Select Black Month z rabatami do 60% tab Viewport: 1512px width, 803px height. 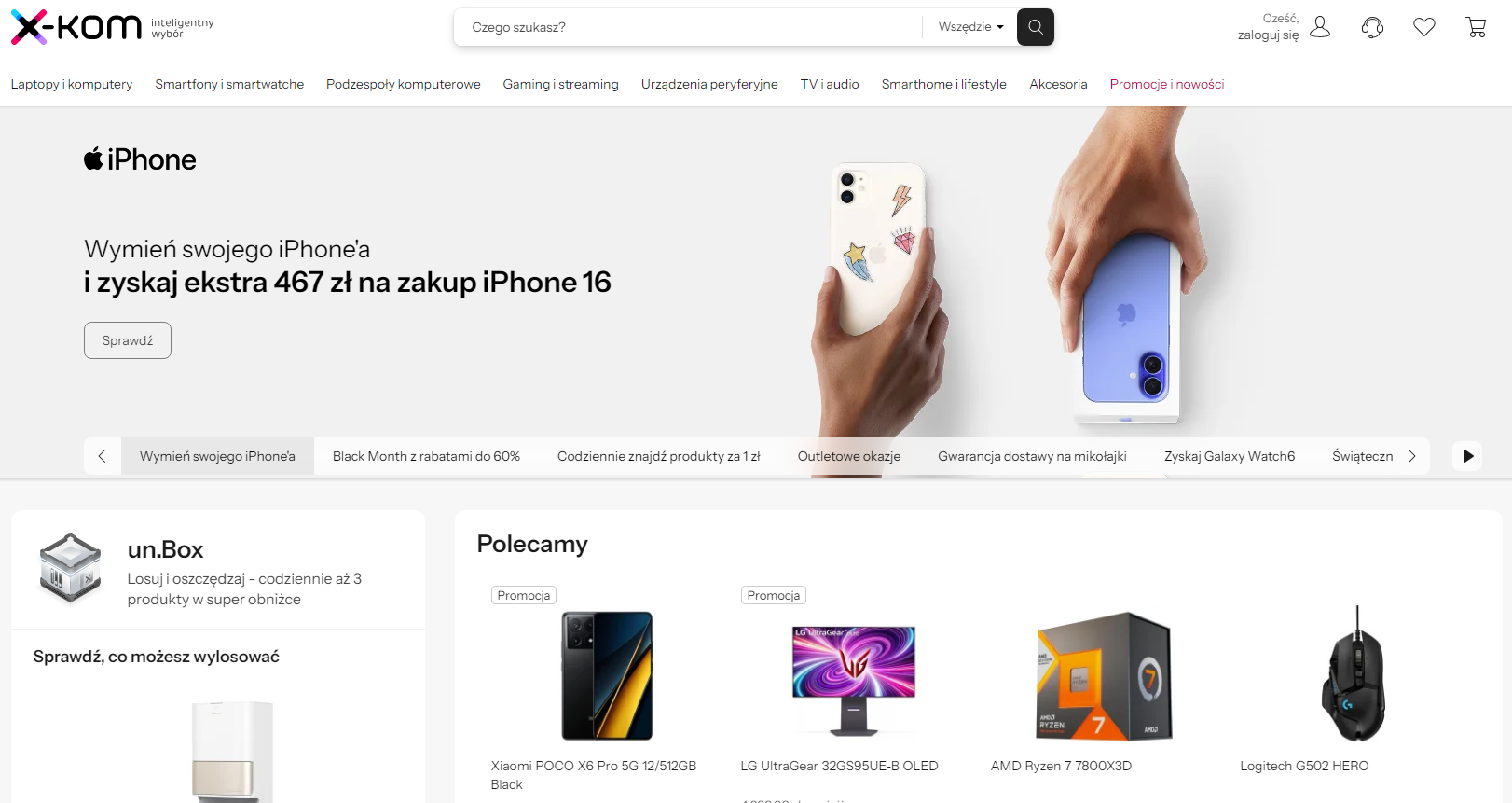click(426, 456)
